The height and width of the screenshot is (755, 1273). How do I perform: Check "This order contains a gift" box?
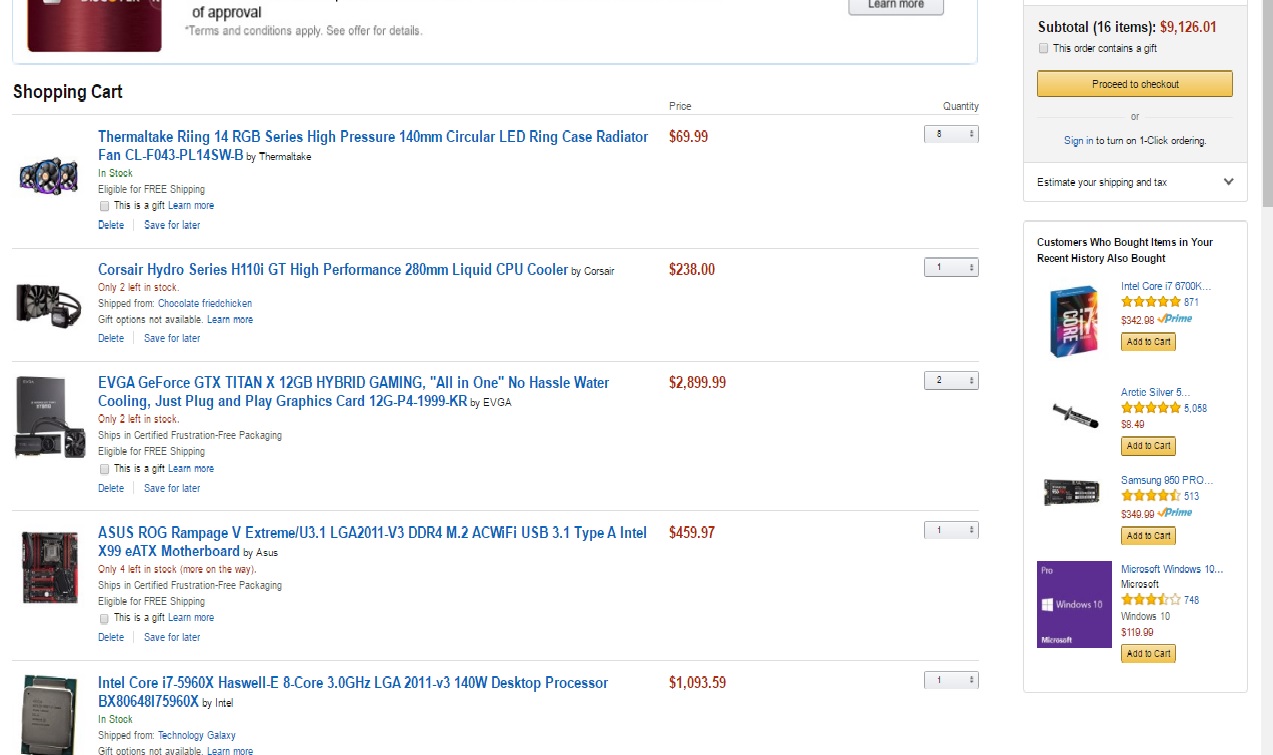click(1044, 48)
